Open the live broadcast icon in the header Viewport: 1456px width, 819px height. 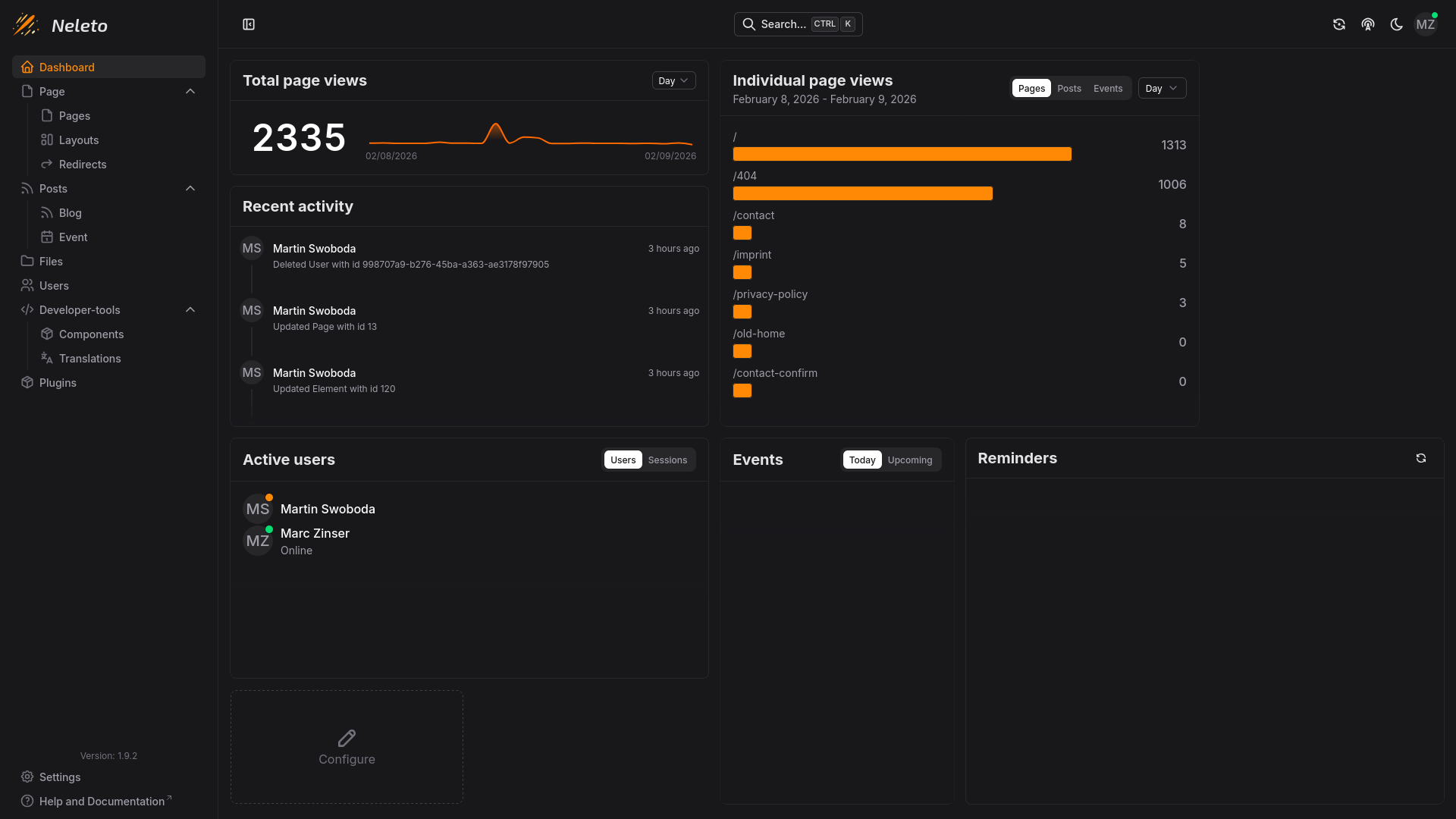pyautogui.click(x=1367, y=24)
